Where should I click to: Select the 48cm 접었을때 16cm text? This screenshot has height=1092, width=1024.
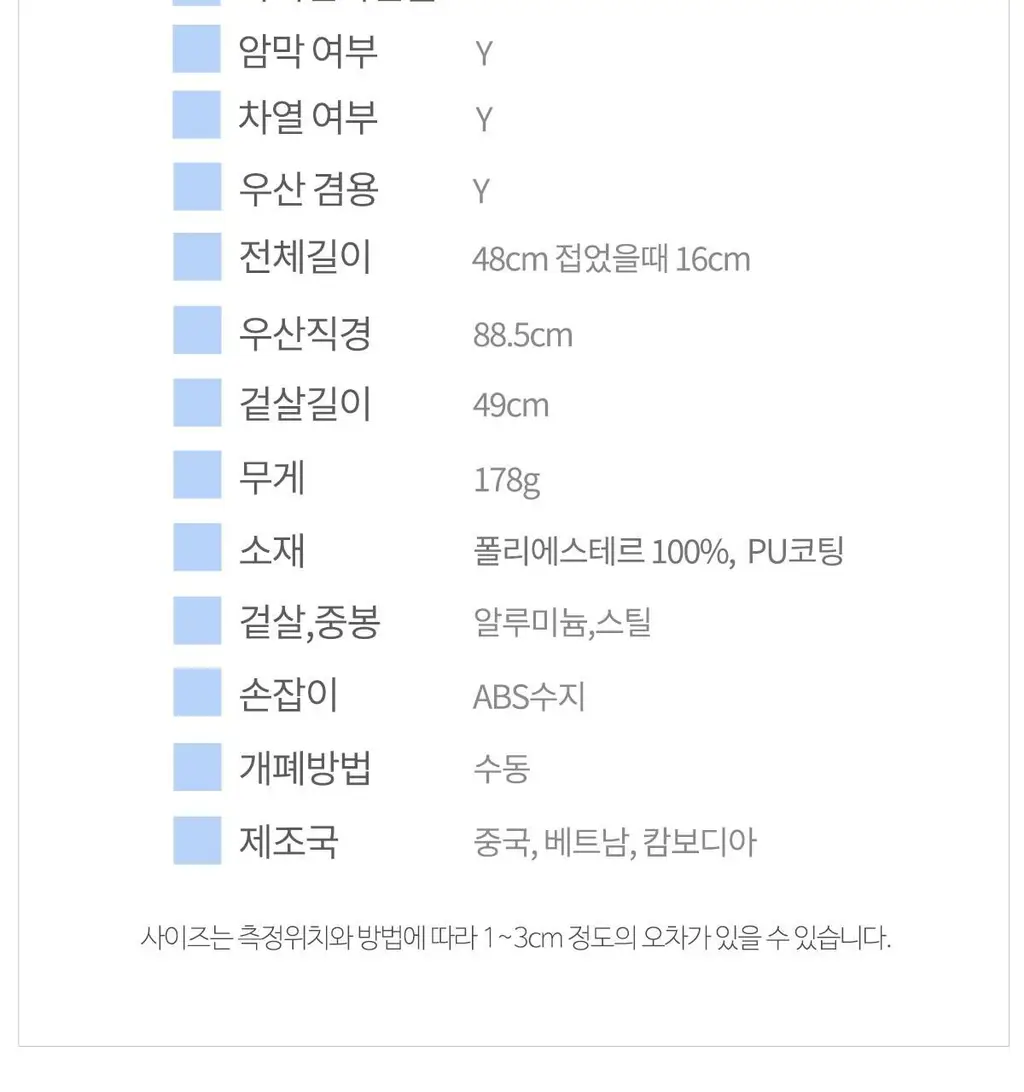pyautogui.click(x=612, y=259)
